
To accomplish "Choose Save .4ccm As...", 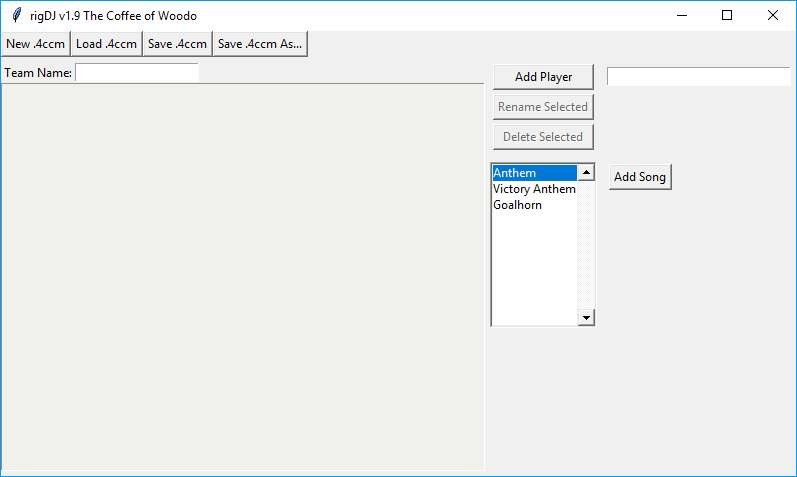I will click(260, 44).
